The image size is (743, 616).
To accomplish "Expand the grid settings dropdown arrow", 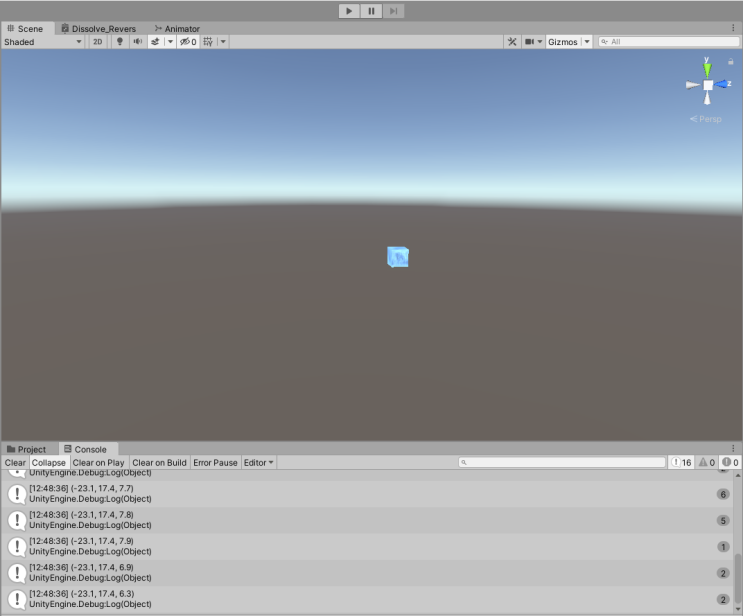I will [x=223, y=42].
